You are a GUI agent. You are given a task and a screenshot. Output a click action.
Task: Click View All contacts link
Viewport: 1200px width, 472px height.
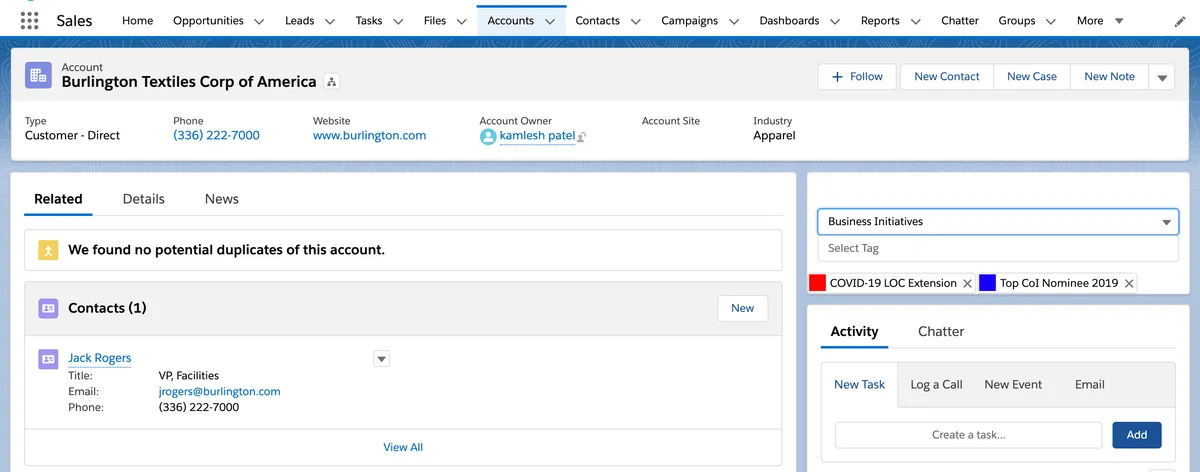[403, 447]
